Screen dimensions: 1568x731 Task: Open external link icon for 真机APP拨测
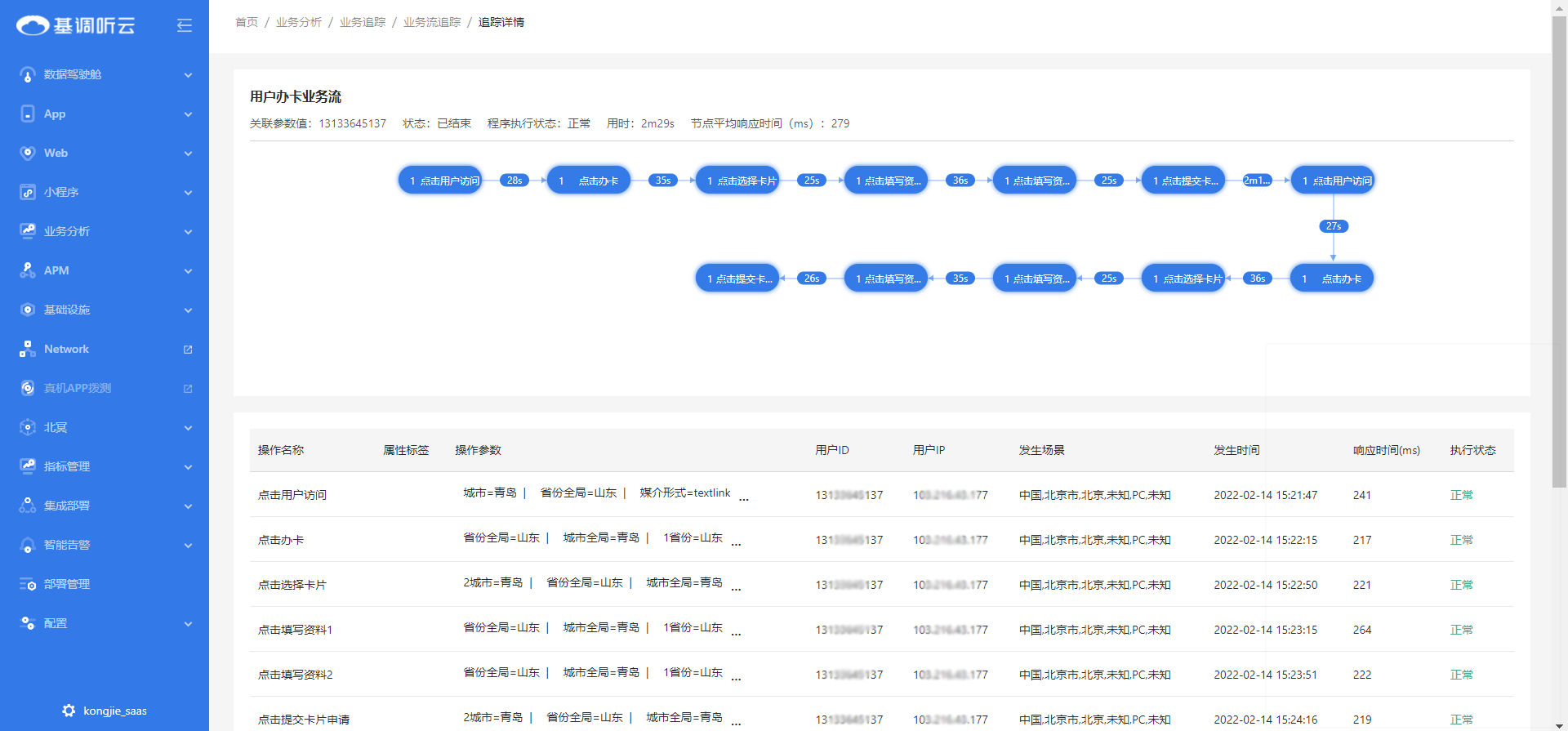click(188, 389)
